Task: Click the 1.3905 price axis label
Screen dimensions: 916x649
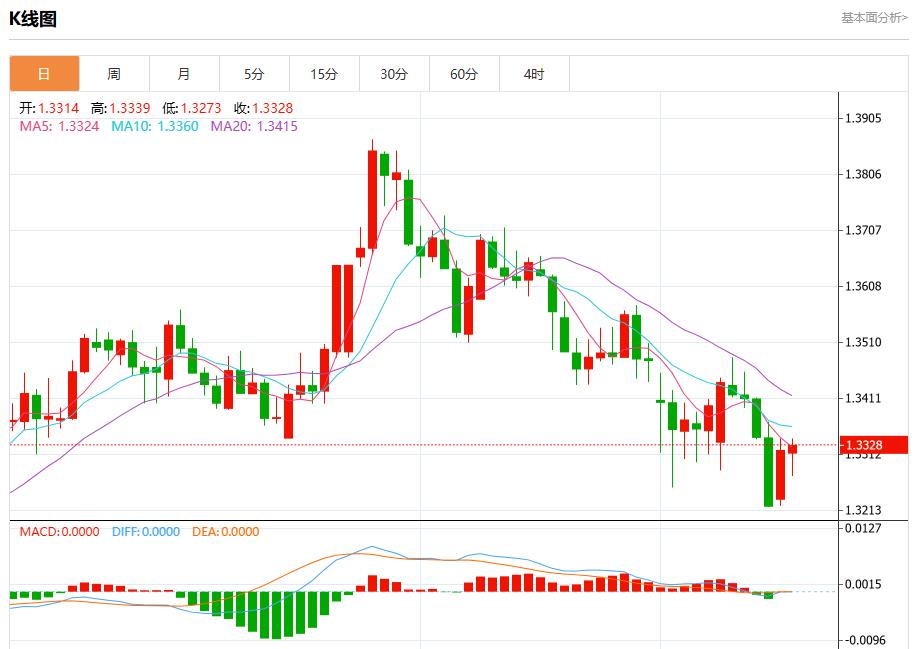Action: point(863,118)
